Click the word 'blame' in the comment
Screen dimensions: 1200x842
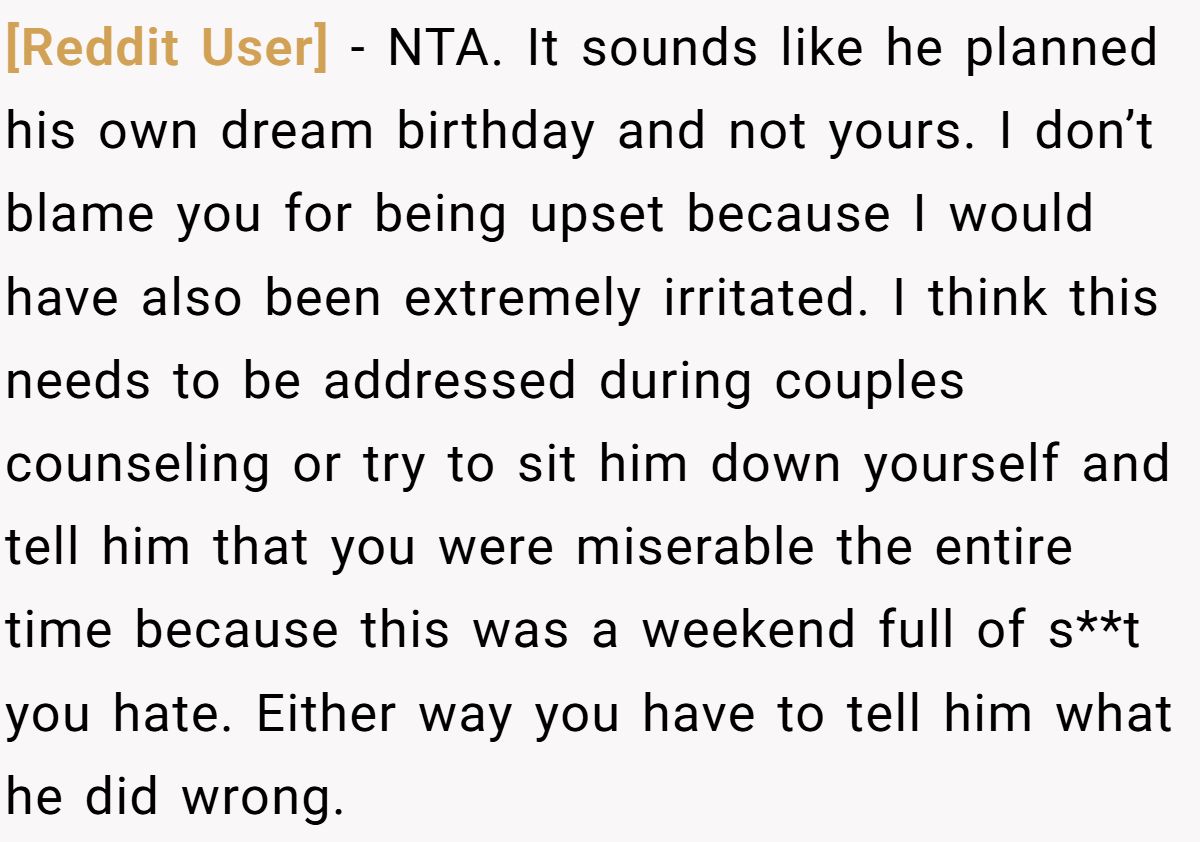(81, 215)
